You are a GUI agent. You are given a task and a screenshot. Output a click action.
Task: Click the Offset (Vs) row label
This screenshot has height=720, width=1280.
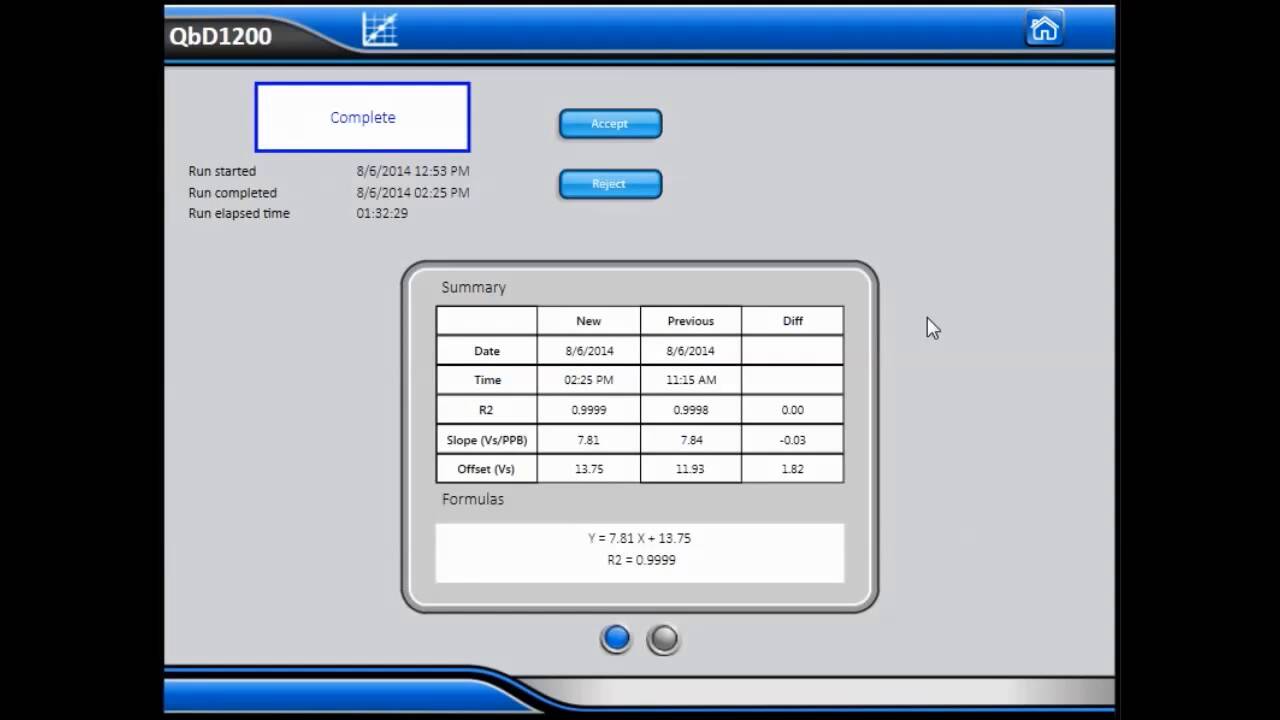(x=487, y=469)
